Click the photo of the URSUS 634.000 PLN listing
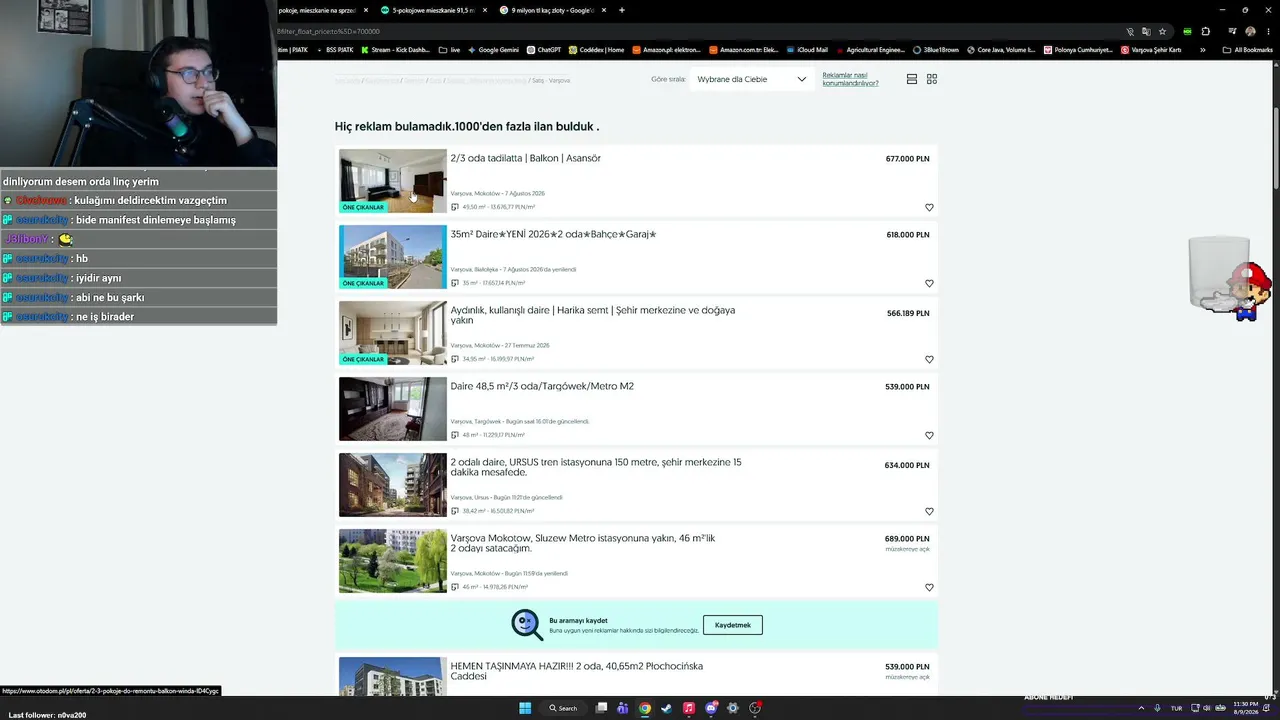Screen dimensions: 1280x720 (x=393, y=485)
